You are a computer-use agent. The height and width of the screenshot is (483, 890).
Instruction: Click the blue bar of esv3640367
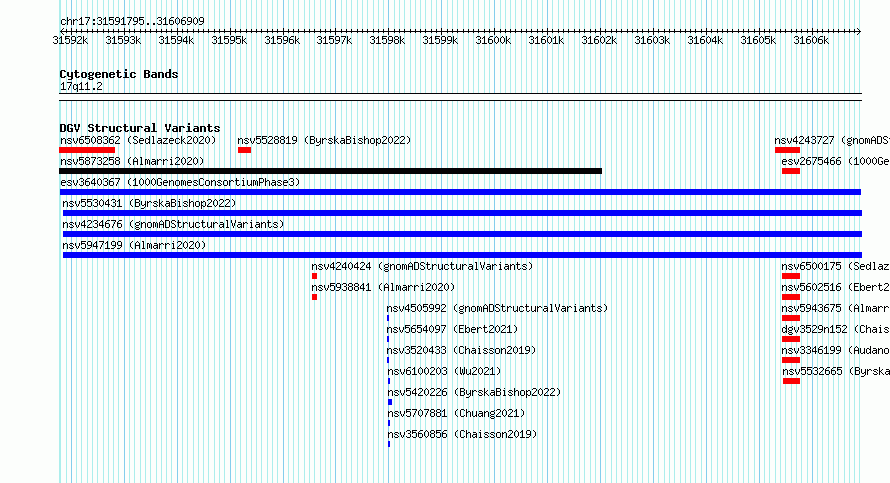tap(460, 192)
